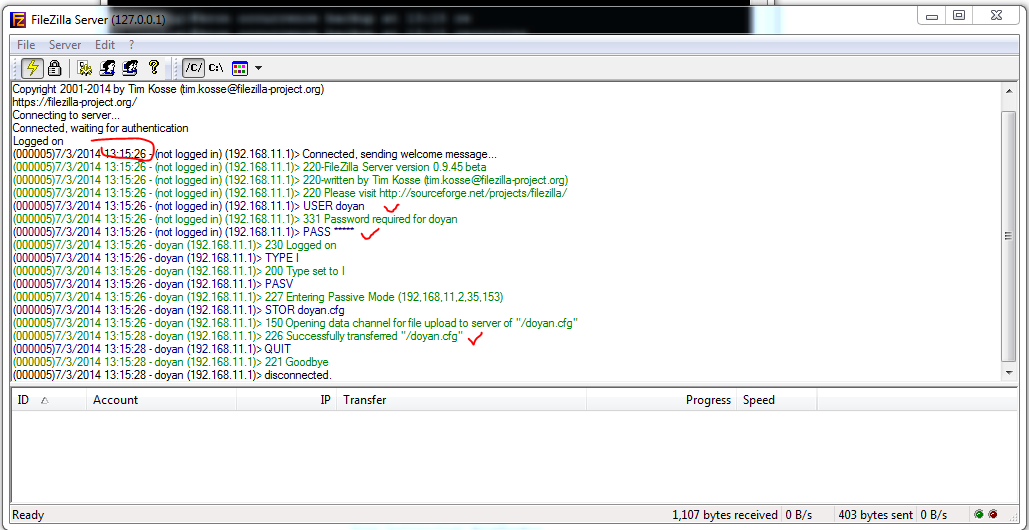Click the 'STOR doyan.cfg' log line
1029x530 pixels.
(178, 310)
